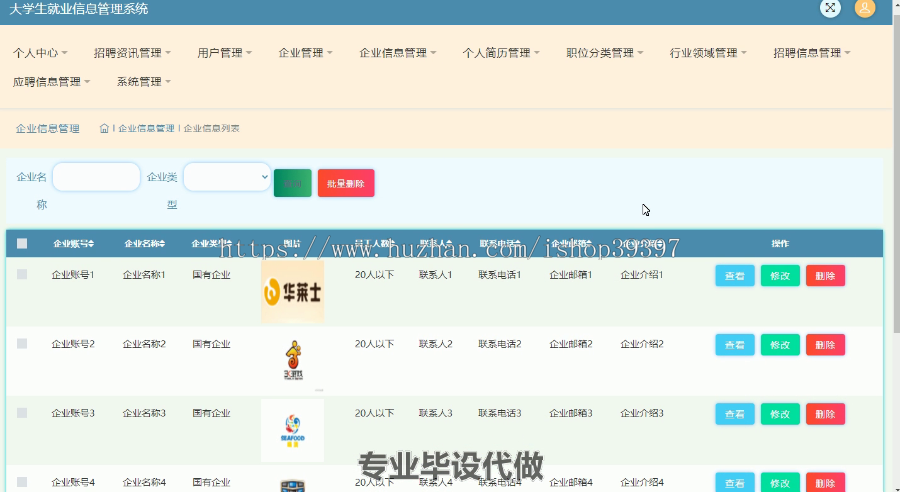Edit 企业账号4 with 修改 button

tap(780, 482)
